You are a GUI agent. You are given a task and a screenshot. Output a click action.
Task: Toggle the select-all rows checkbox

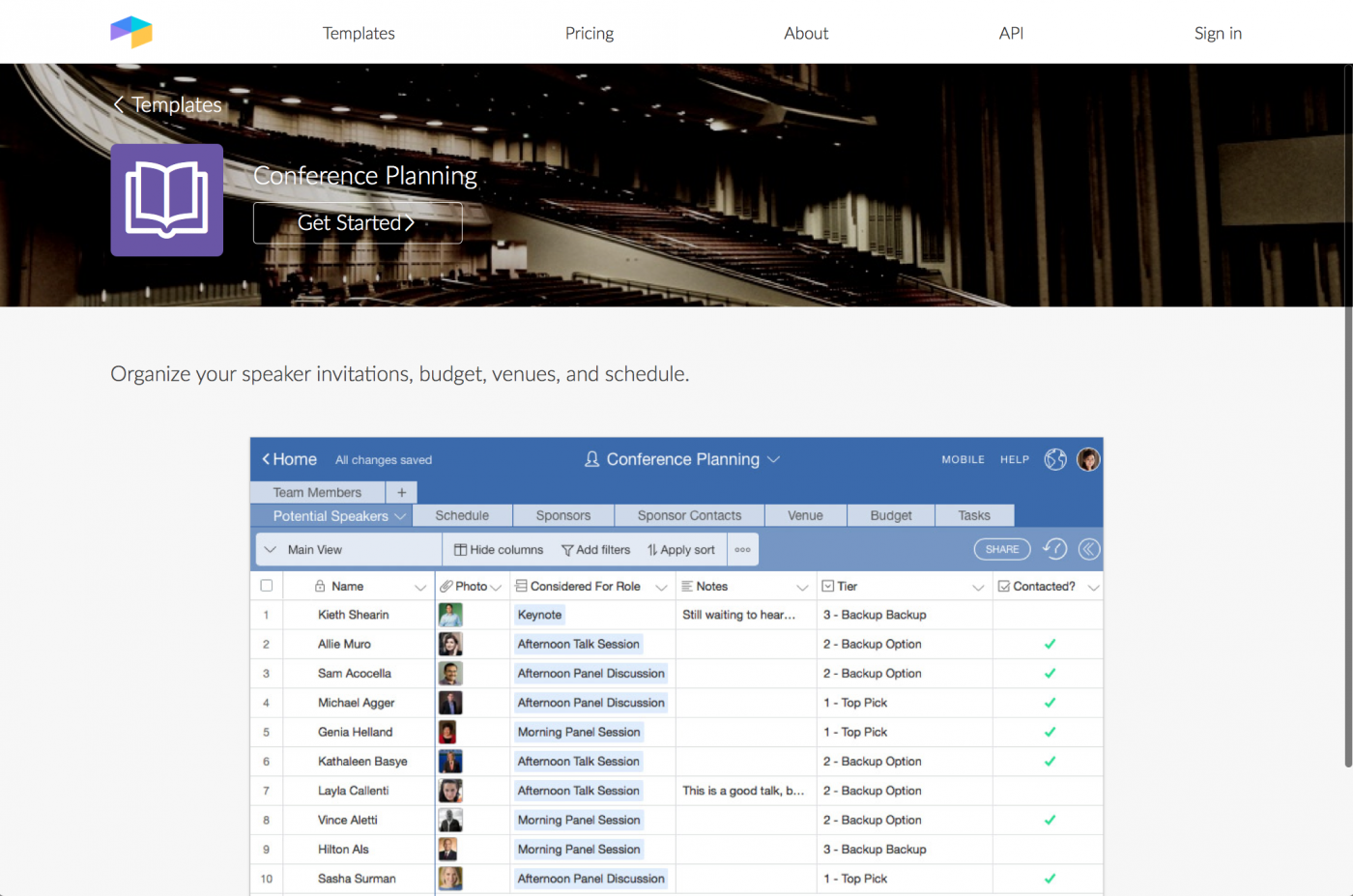267,586
